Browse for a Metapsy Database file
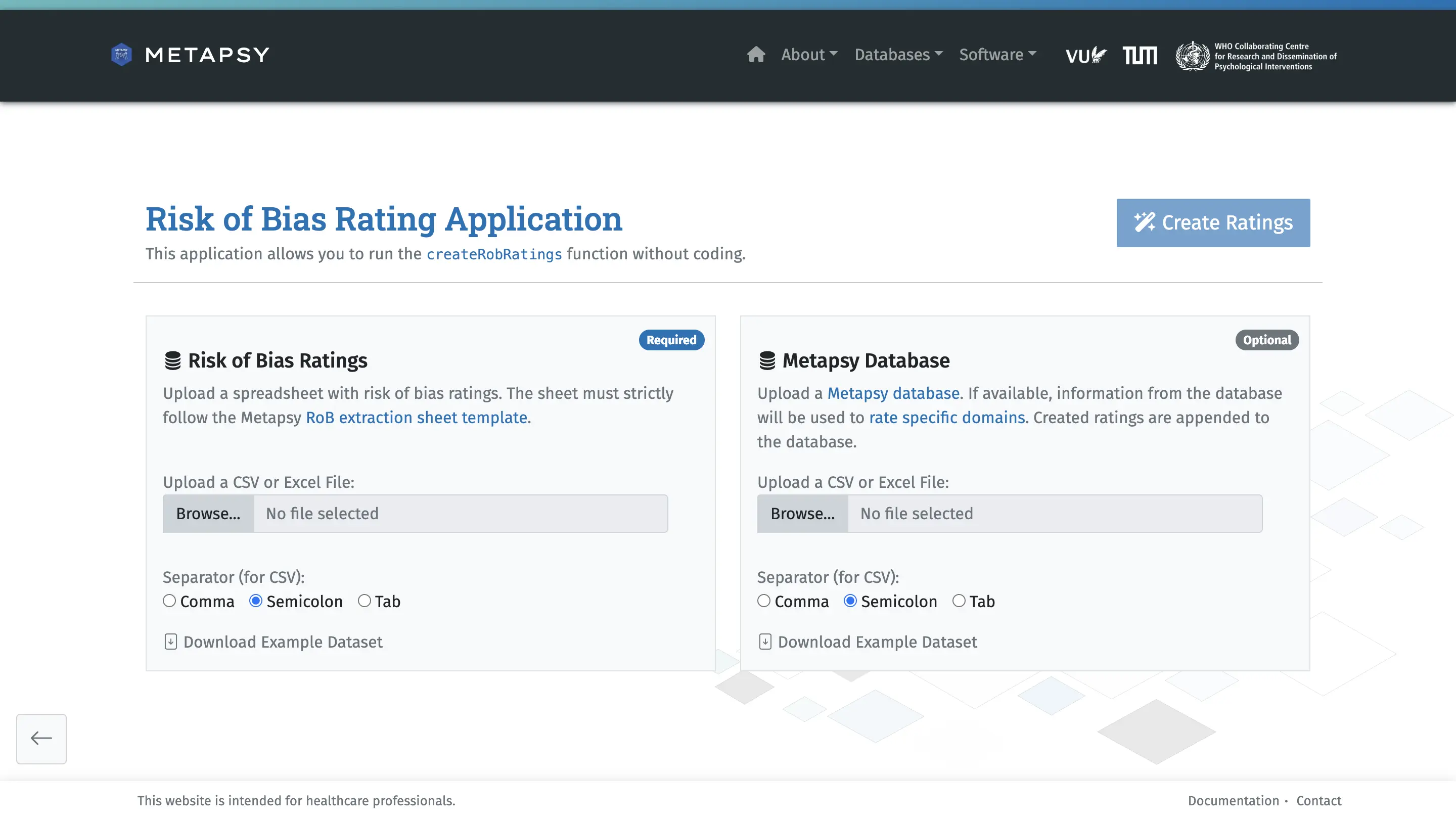Viewport: 1456px width, 821px height. tap(803, 514)
